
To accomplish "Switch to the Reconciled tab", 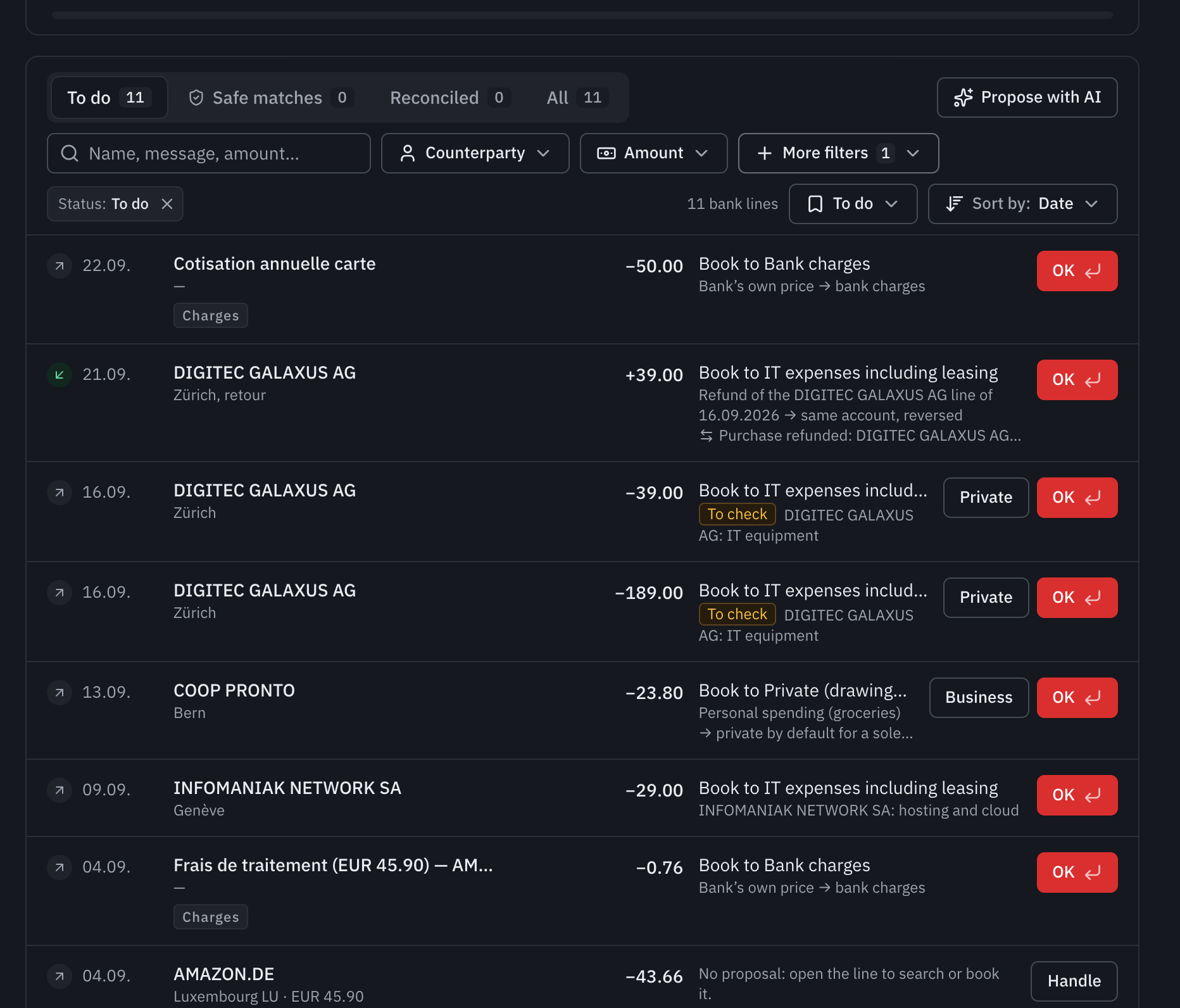I will click(450, 98).
